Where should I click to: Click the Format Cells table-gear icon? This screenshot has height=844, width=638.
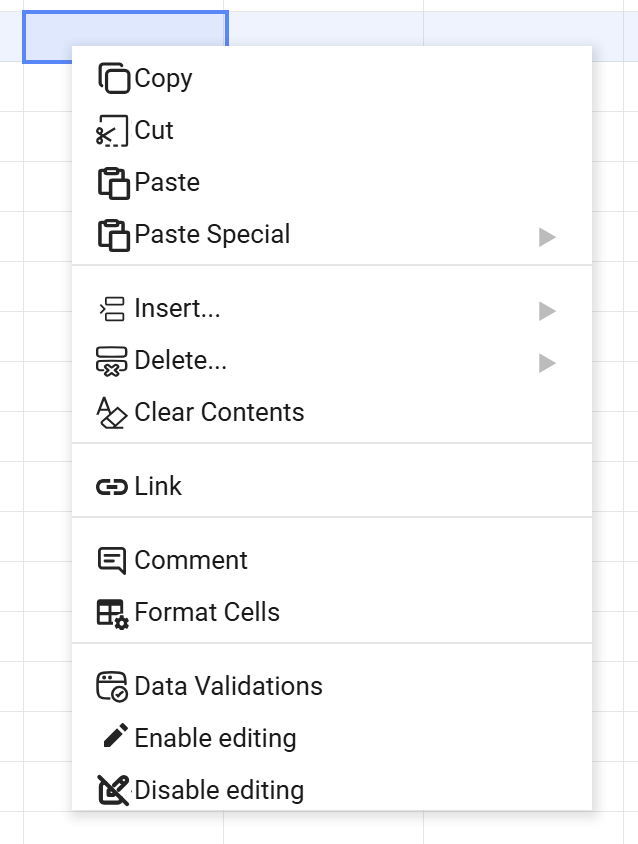113,613
